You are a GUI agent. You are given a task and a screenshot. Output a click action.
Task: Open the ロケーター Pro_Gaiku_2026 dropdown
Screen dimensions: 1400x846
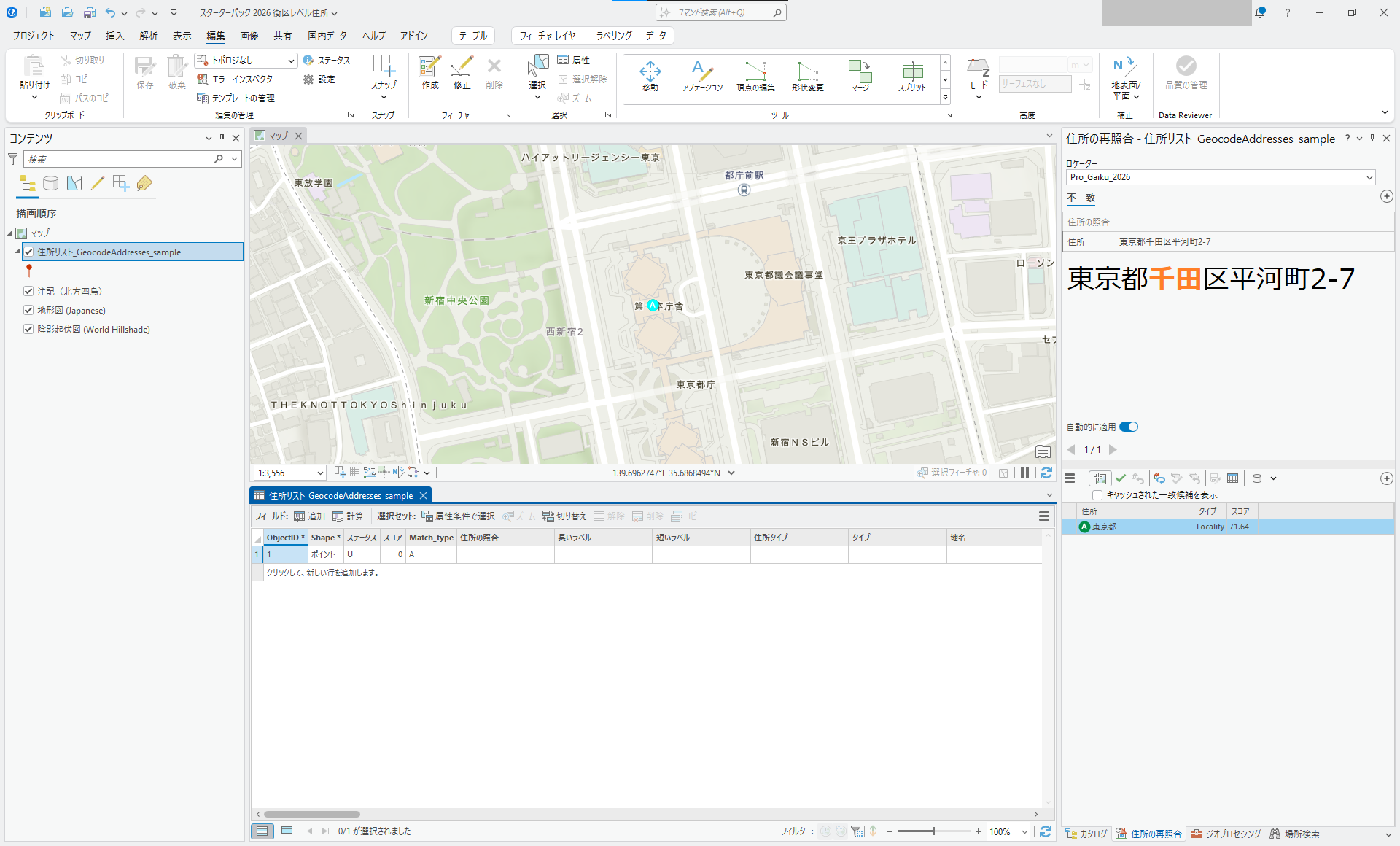tap(1369, 177)
